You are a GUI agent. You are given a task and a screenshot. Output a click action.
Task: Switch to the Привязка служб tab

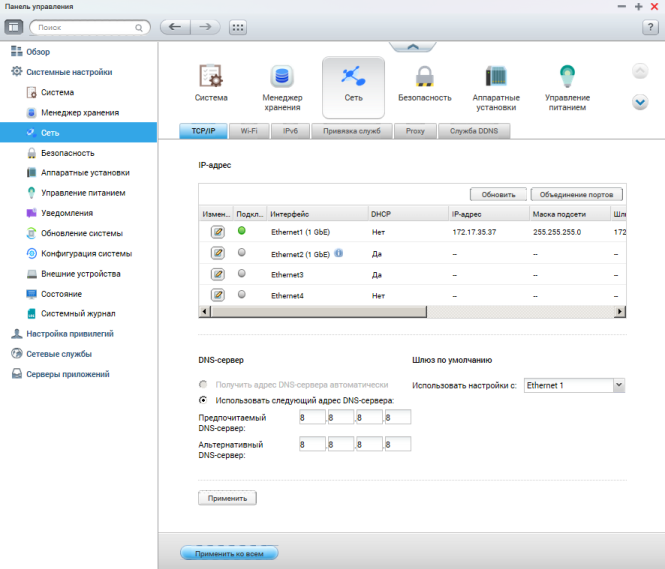pos(352,131)
